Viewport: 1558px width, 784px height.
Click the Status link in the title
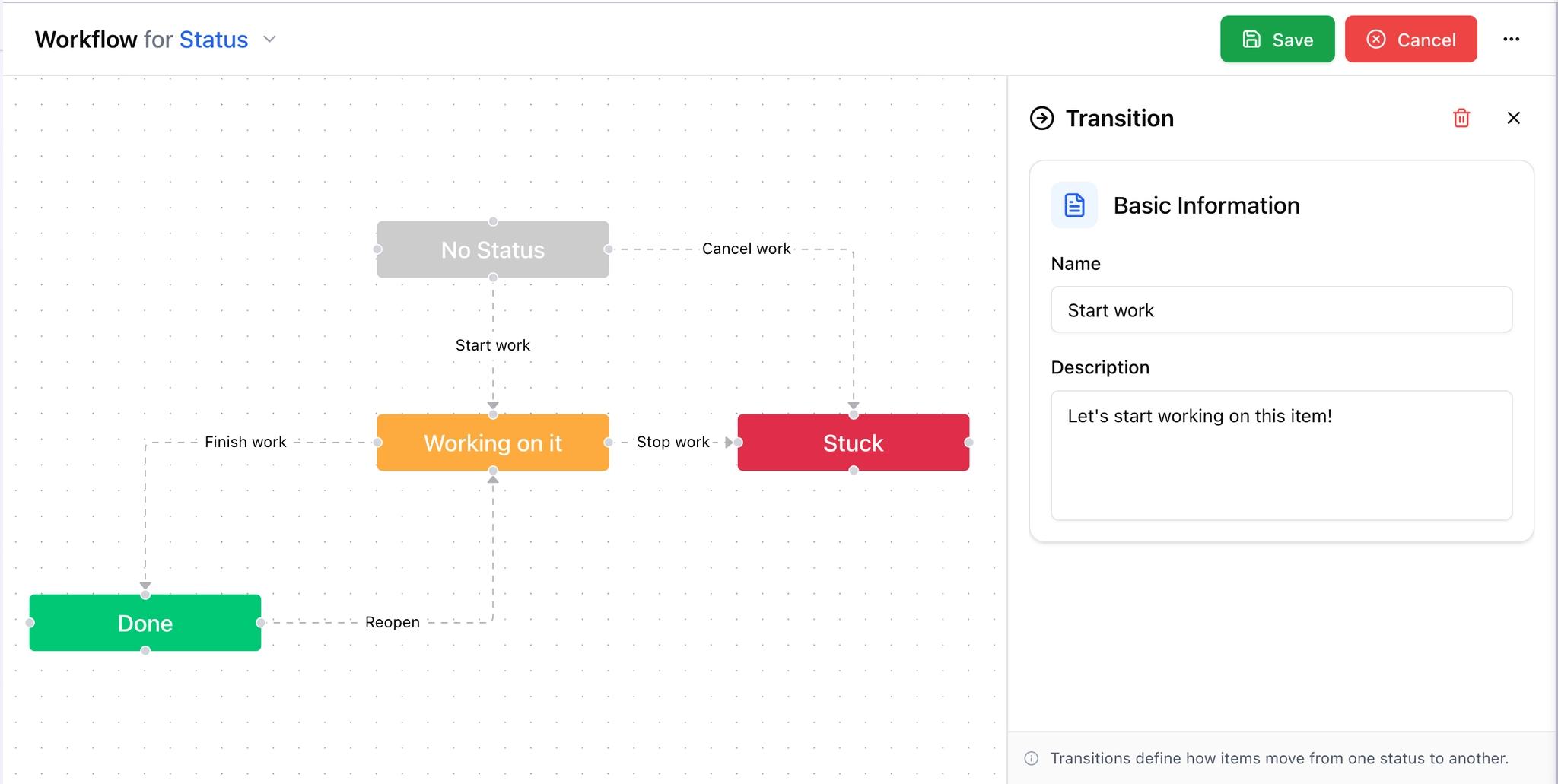click(214, 40)
